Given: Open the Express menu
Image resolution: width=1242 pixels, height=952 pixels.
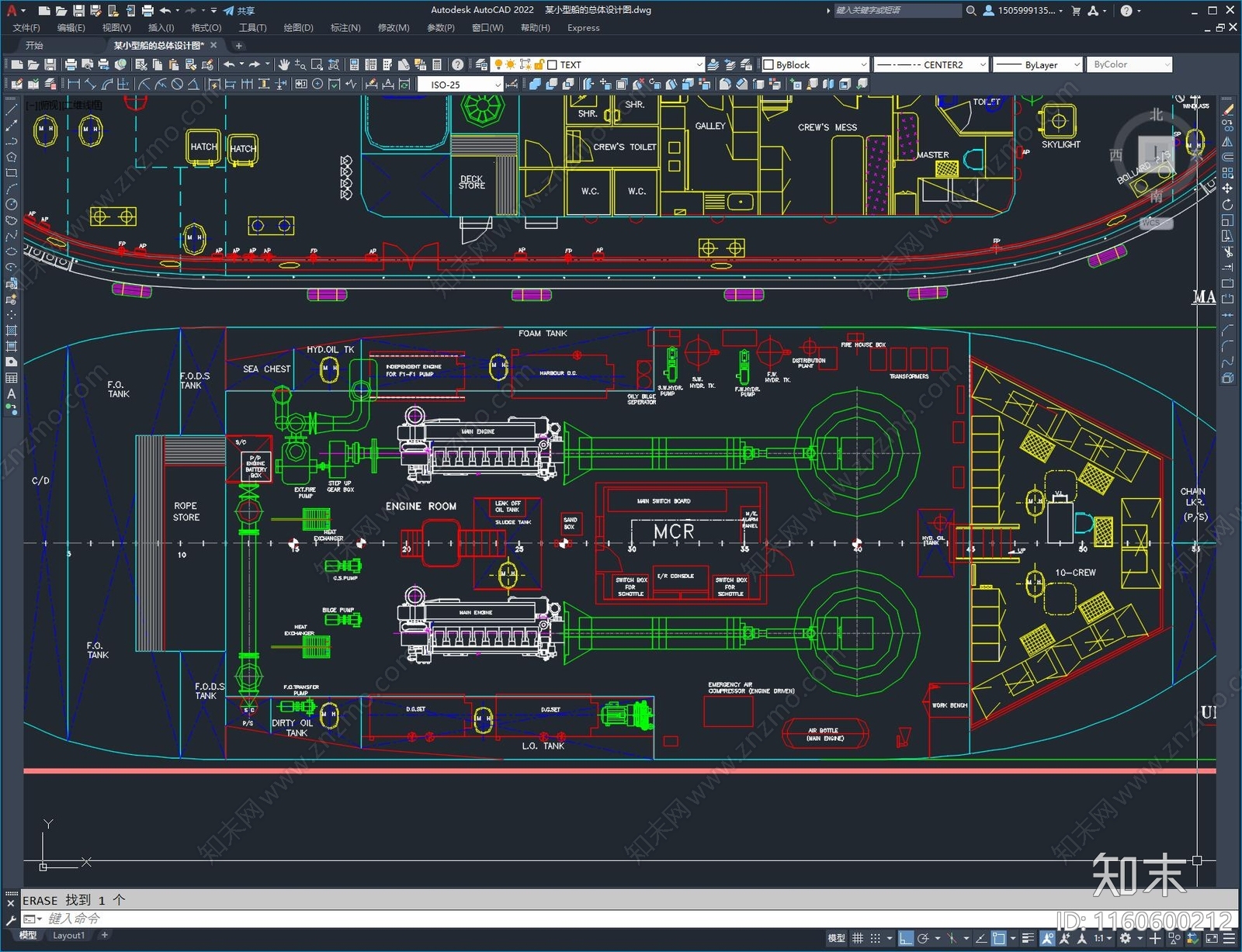Looking at the screenshot, I should point(583,27).
